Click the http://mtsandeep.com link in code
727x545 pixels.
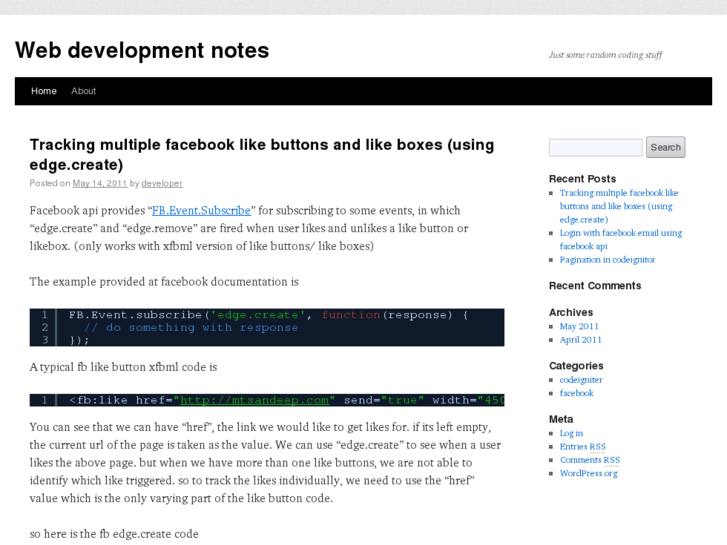coord(257,400)
